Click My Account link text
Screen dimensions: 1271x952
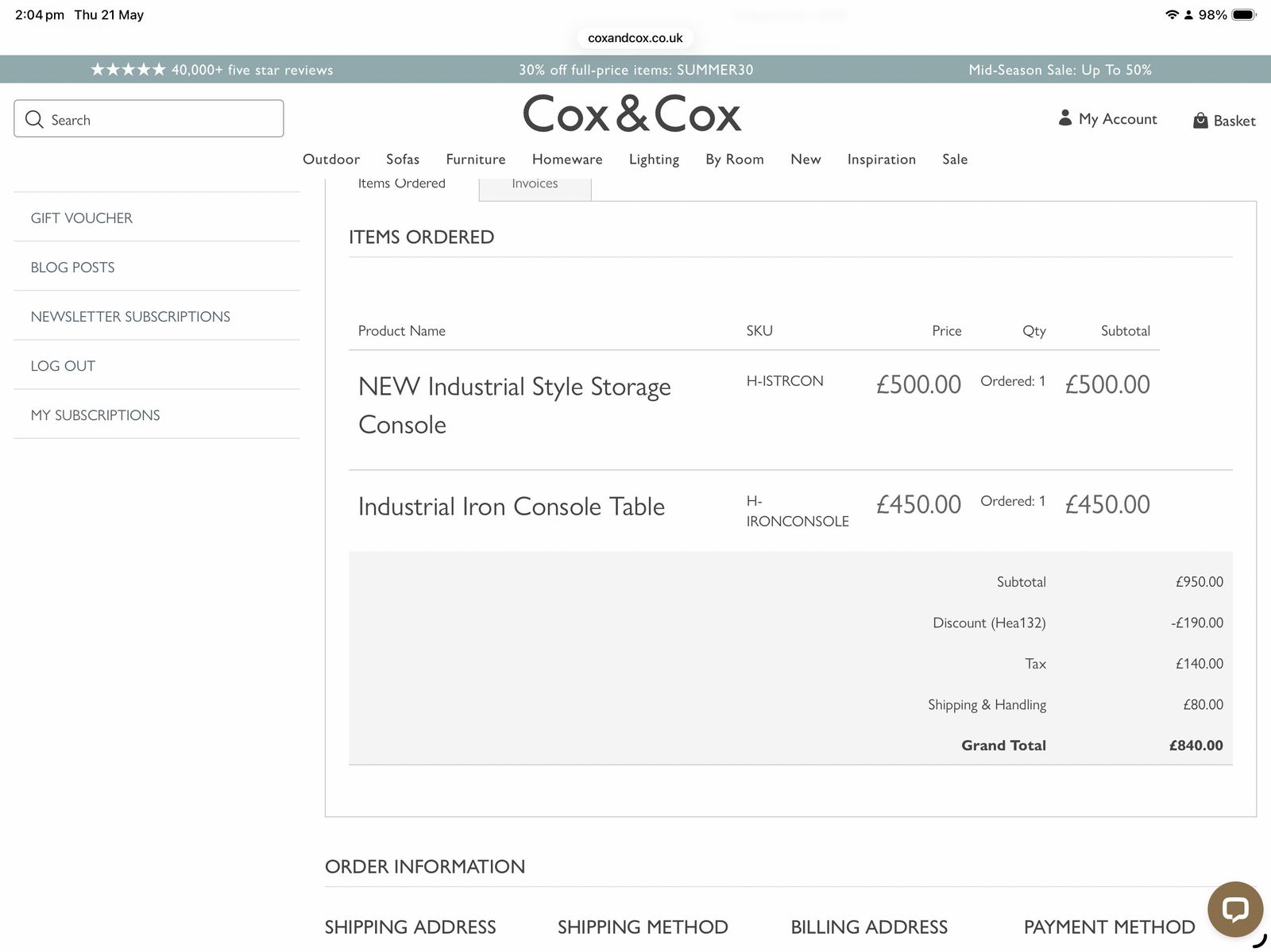point(1118,119)
